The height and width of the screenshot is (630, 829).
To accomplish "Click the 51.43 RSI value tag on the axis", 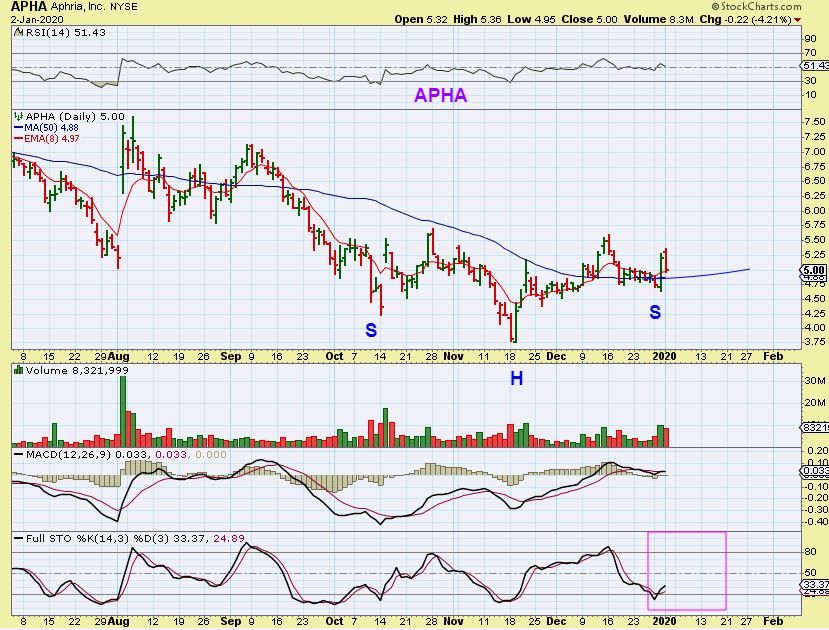I will [815, 66].
